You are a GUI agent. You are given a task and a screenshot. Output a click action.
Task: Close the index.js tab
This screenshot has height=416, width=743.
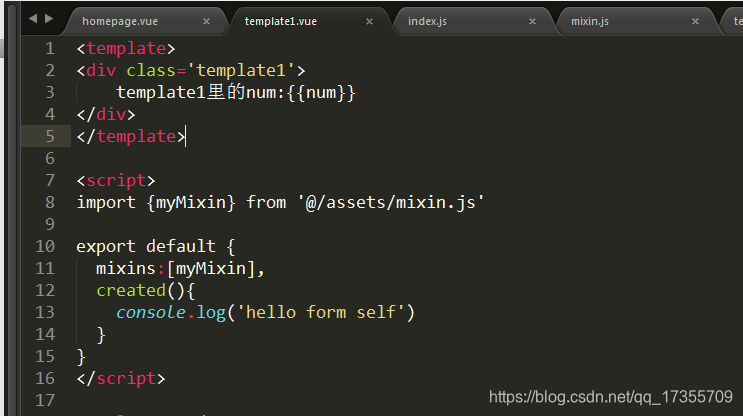pyautogui.click(x=533, y=21)
